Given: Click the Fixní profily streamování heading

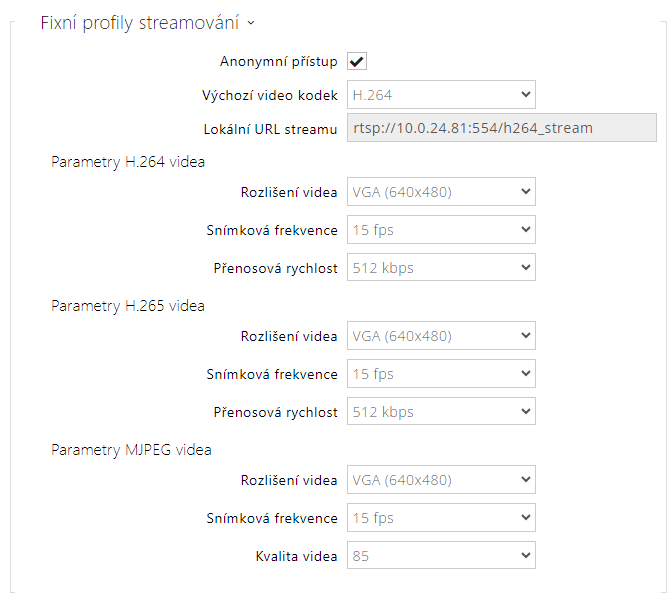Looking at the screenshot, I should point(140,23).
